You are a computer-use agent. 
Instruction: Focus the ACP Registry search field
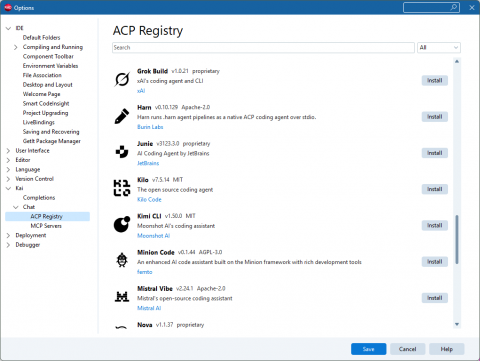(263, 48)
